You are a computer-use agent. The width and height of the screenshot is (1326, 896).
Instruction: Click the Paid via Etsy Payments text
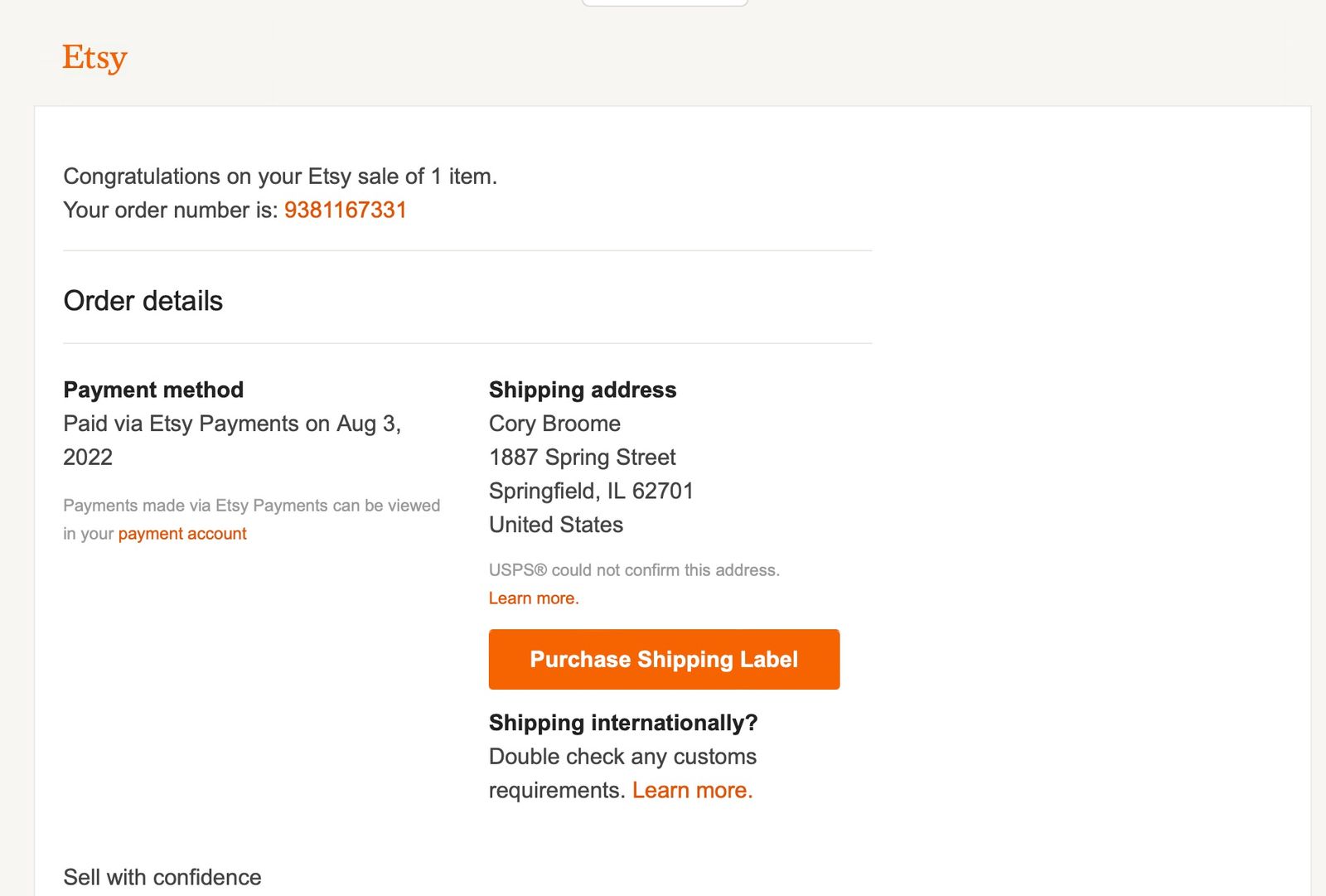click(232, 424)
